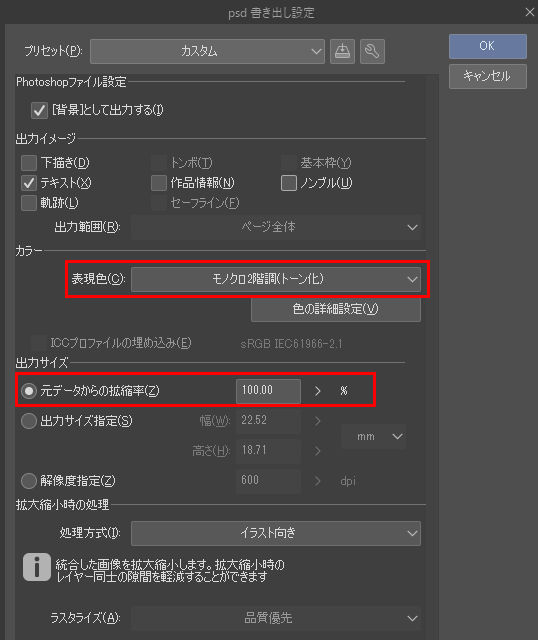Click the info icon near processing description

point(37,567)
